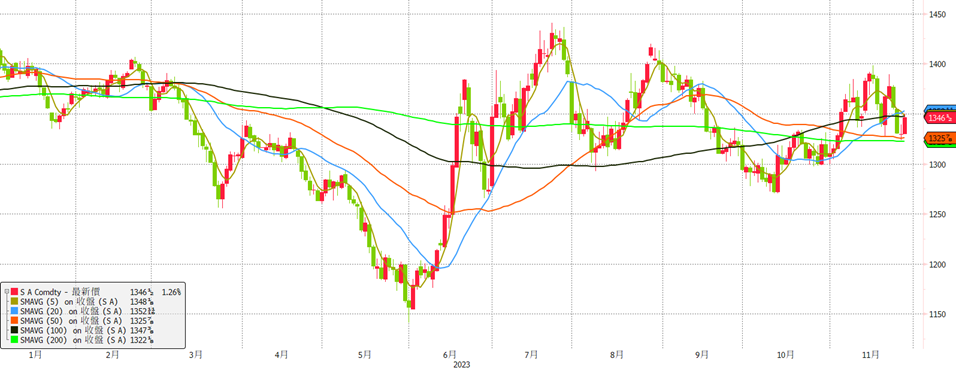This screenshot has height=371, width=956.
Task: Click the 1.26% change value in legend
Action: [171, 292]
